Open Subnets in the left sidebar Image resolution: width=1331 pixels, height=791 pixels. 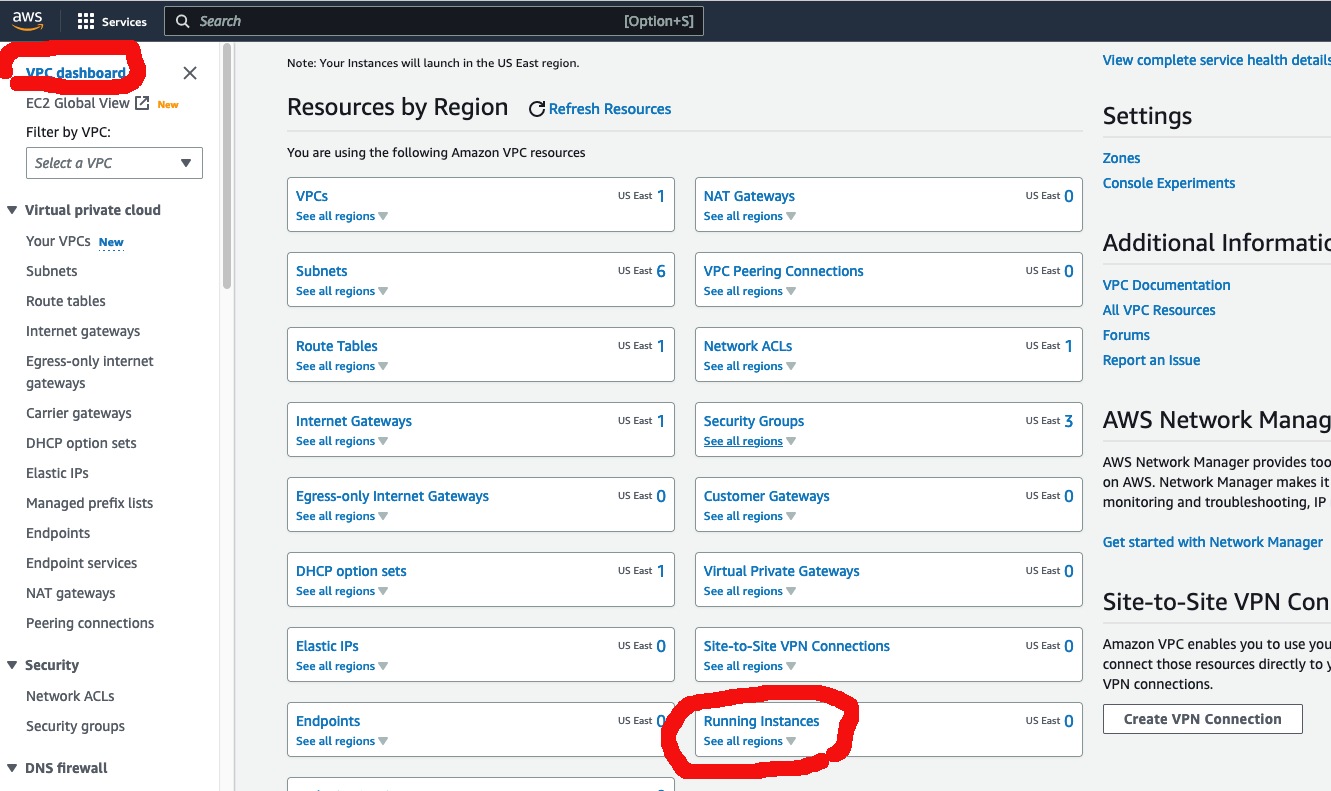click(x=52, y=271)
